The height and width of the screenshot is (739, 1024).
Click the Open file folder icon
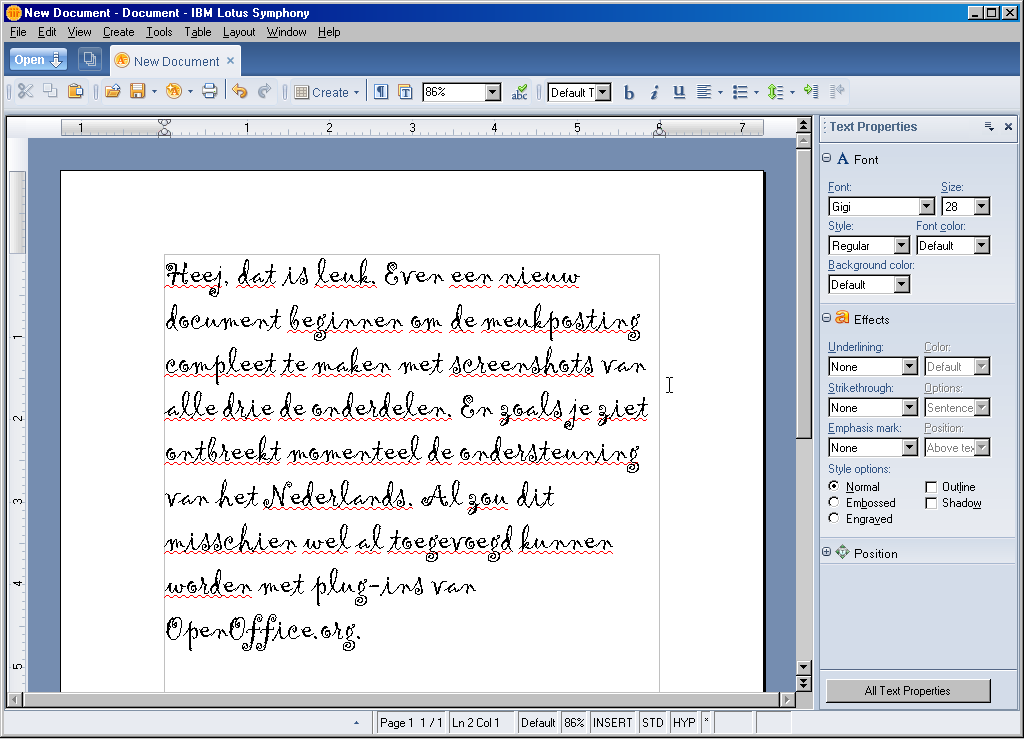(x=113, y=91)
